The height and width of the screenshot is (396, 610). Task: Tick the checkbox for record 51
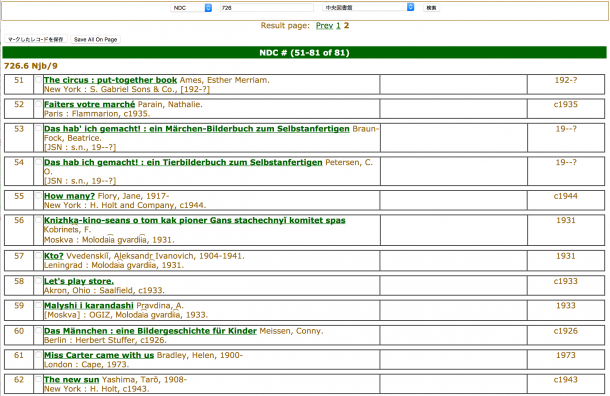click(x=38, y=80)
